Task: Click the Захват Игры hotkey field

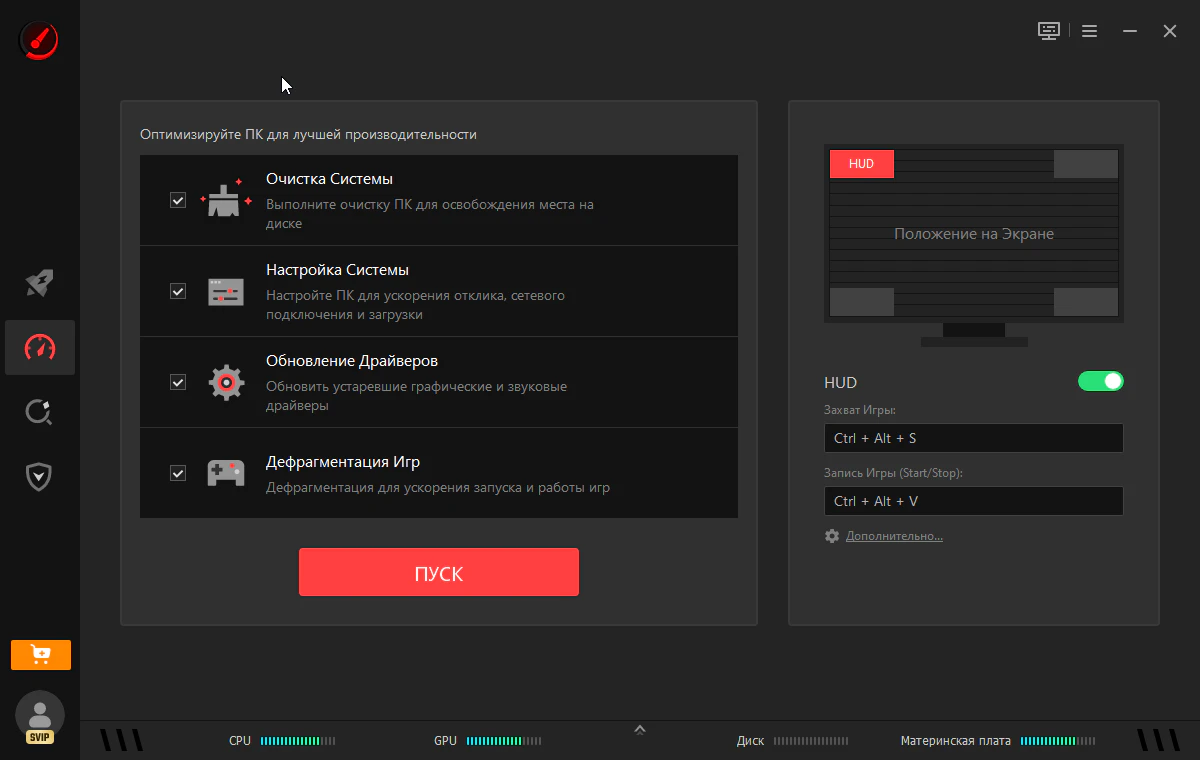Action: pyautogui.click(x=974, y=438)
